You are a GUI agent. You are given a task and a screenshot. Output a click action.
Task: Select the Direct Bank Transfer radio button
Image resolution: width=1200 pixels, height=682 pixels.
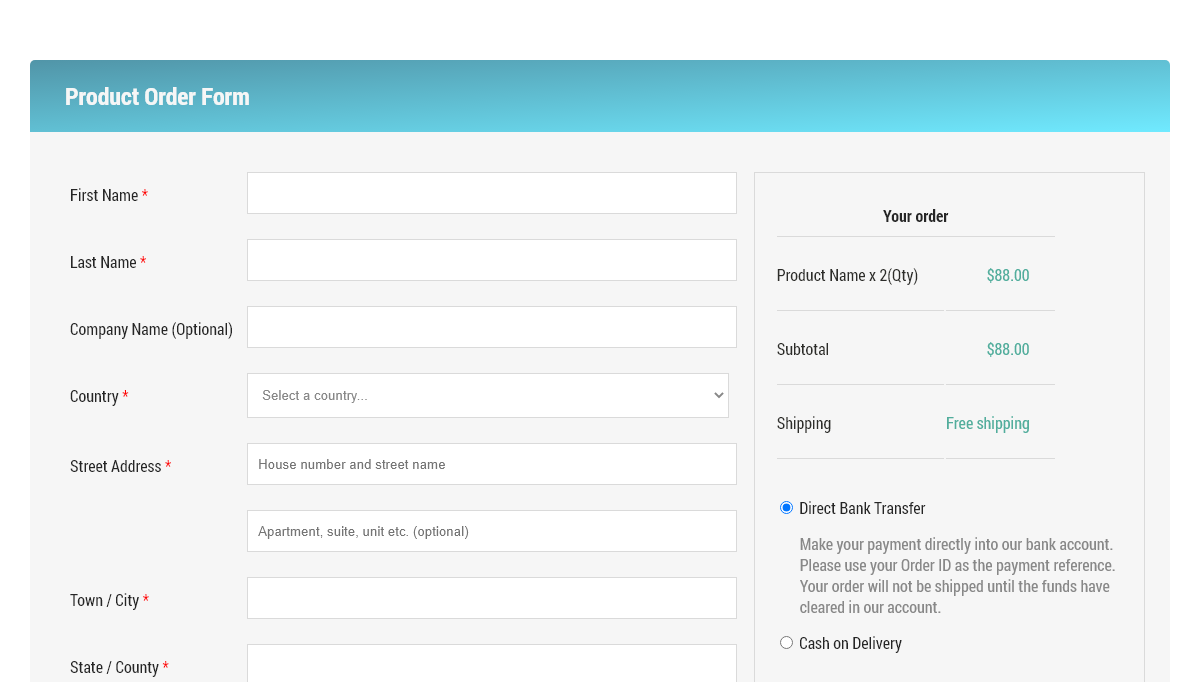(786, 508)
